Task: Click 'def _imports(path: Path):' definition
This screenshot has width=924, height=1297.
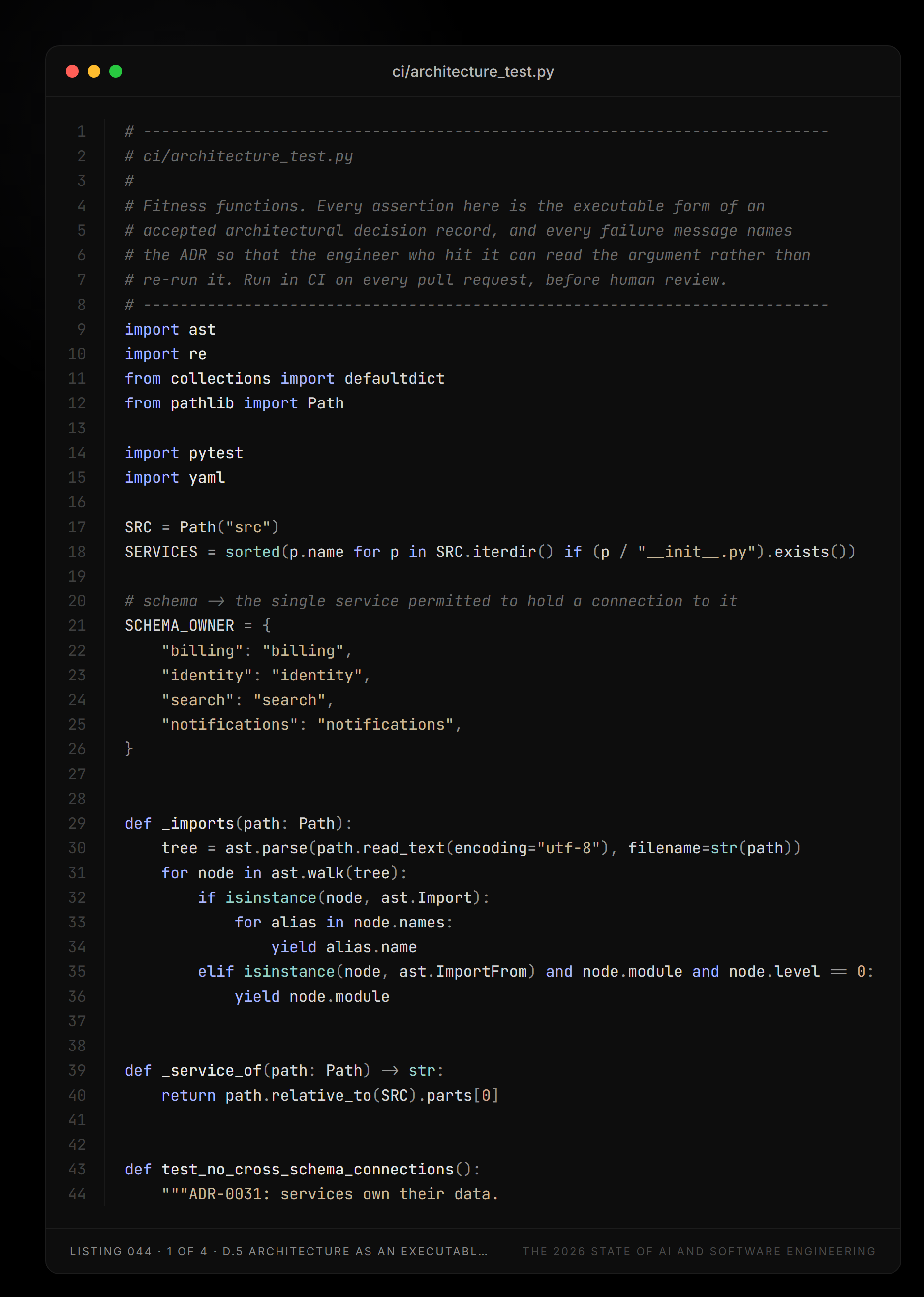Action: 239,824
